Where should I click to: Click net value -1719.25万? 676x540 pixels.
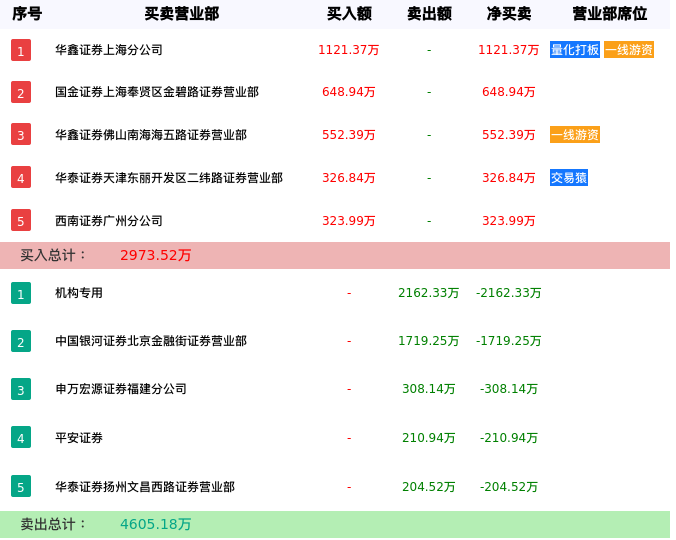point(509,341)
